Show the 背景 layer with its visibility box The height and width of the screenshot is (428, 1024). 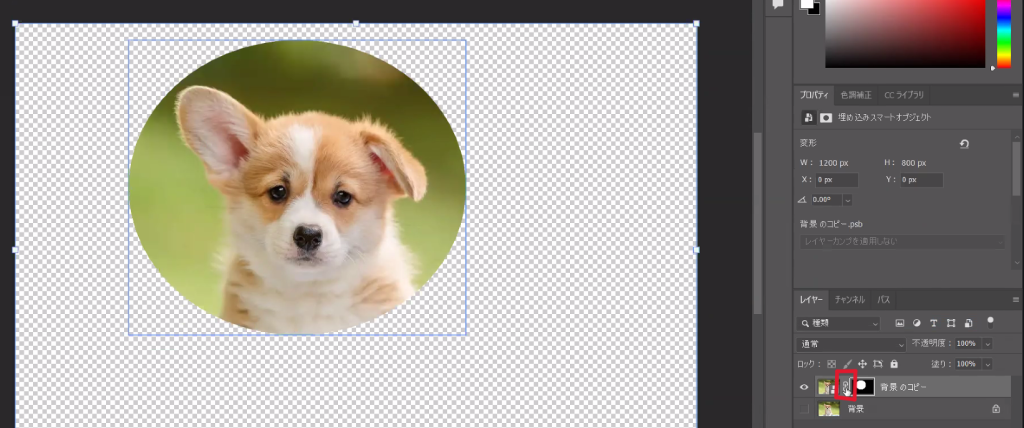click(x=805, y=408)
